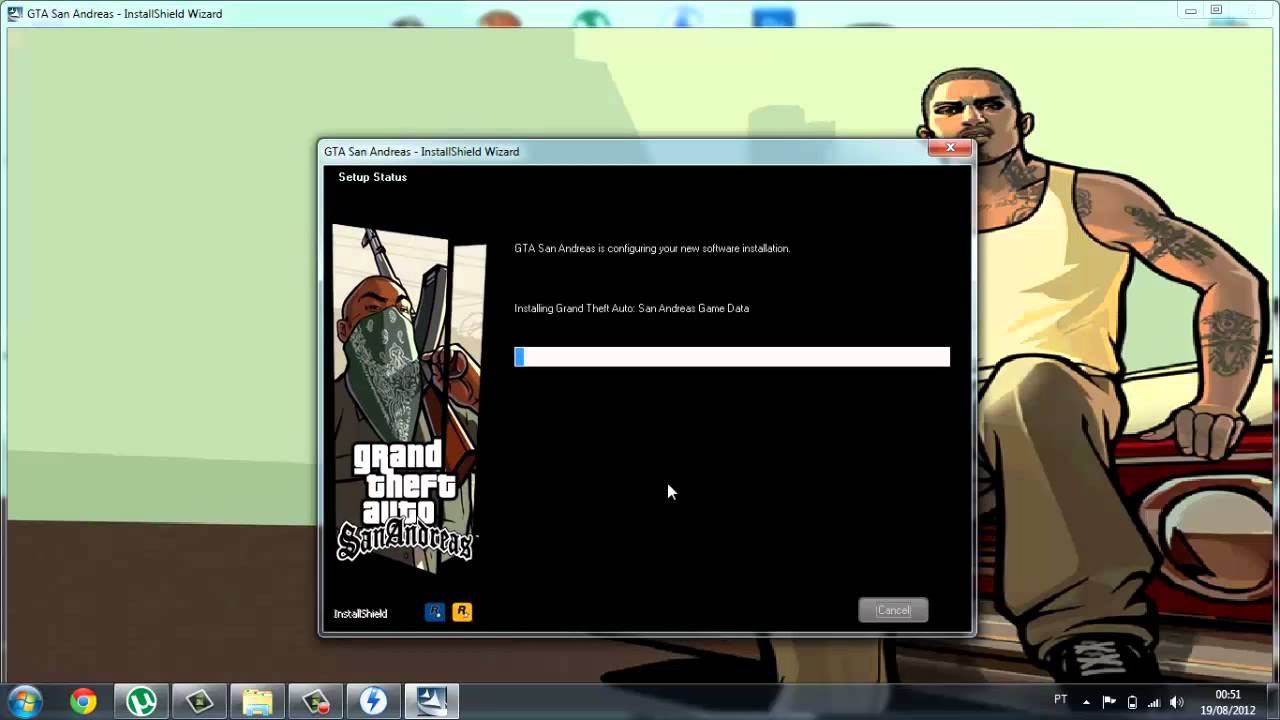Open Daemon Tools lightning bolt icon
The image size is (1280, 720).
click(x=373, y=701)
